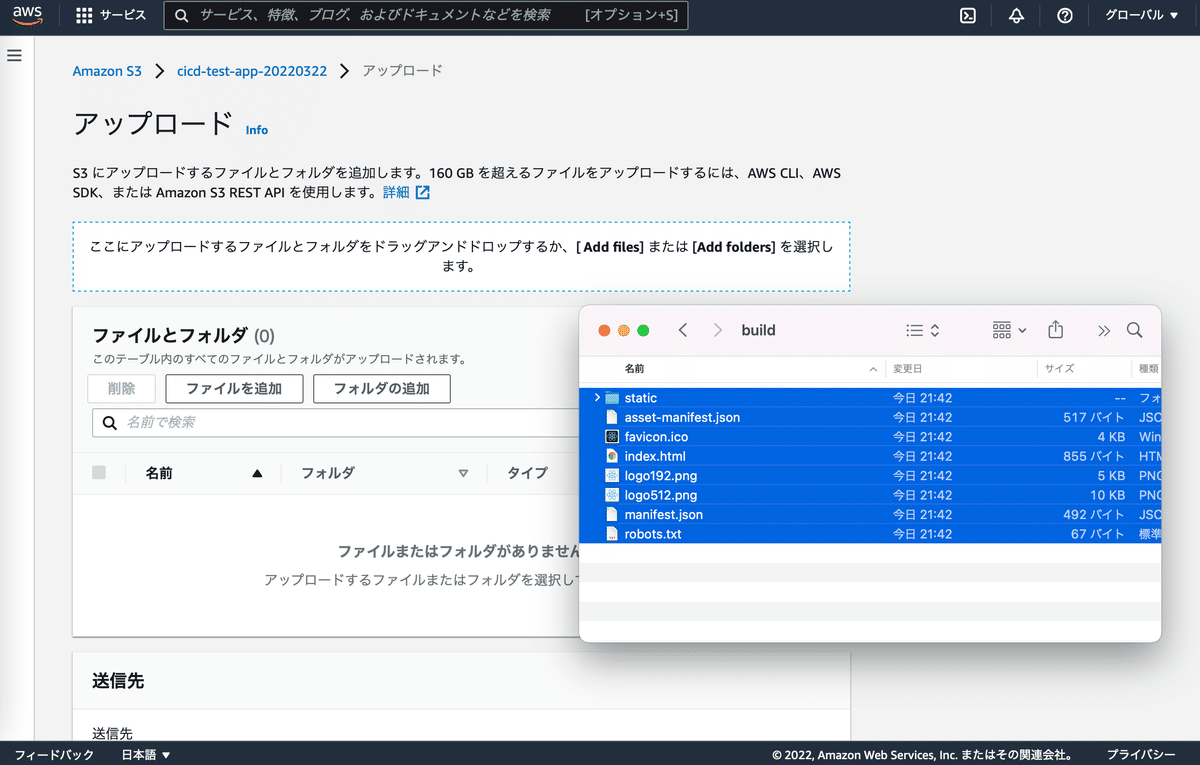This screenshot has height=765, width=1200.
Task: Open the グローバル region dropdown
Action: [x=1142, y=15]
